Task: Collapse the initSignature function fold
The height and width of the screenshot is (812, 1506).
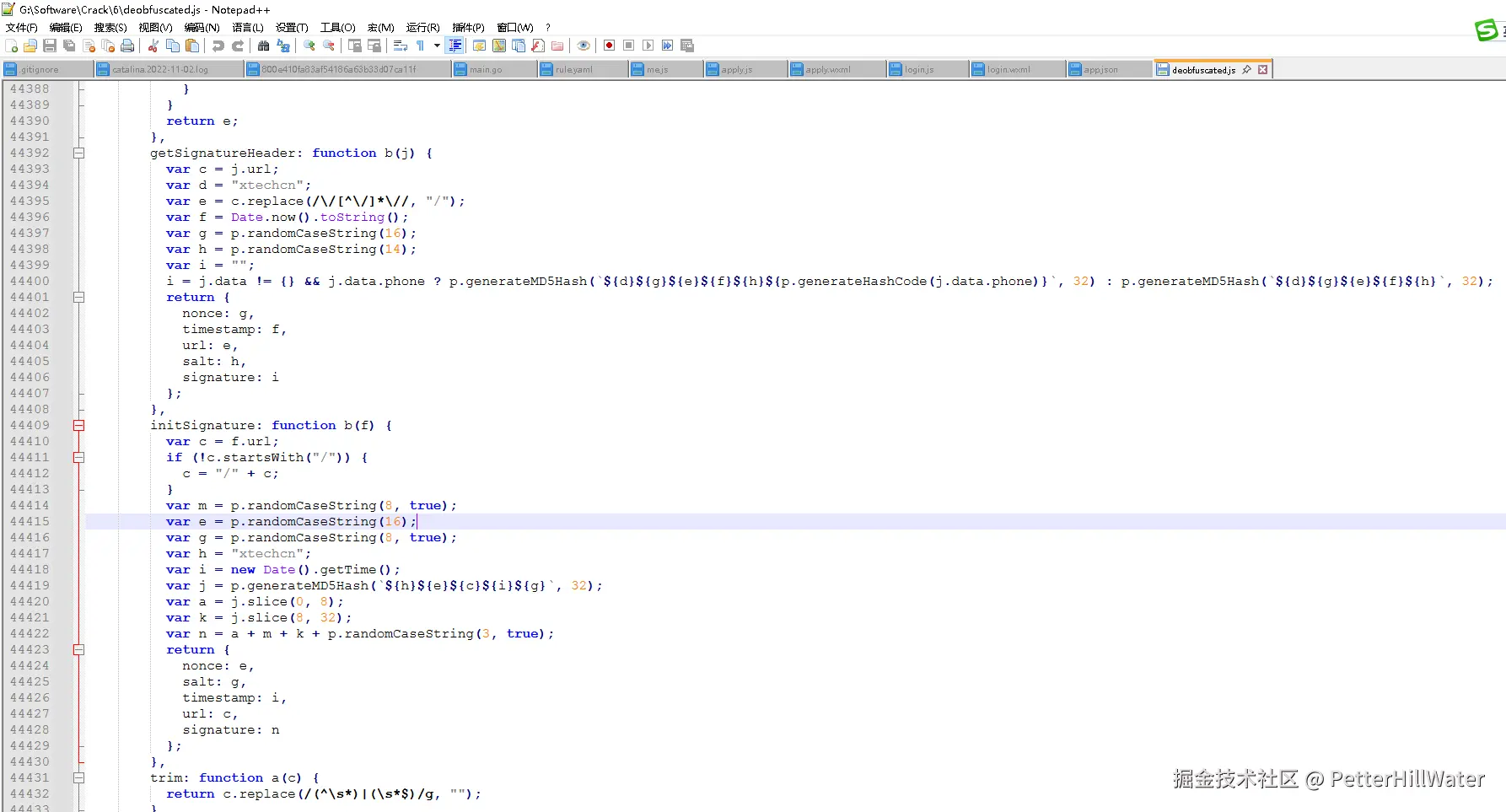Action: (x=78, y=425)
